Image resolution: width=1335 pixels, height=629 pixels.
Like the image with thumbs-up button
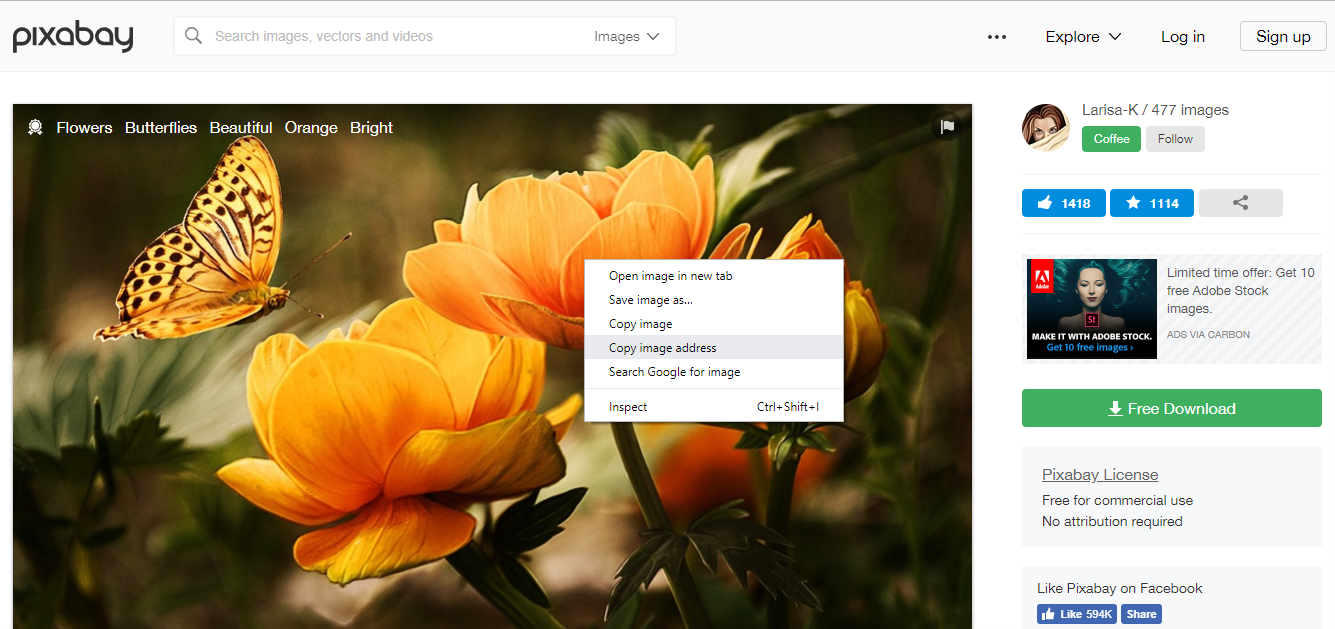[x=1063, y=203]
